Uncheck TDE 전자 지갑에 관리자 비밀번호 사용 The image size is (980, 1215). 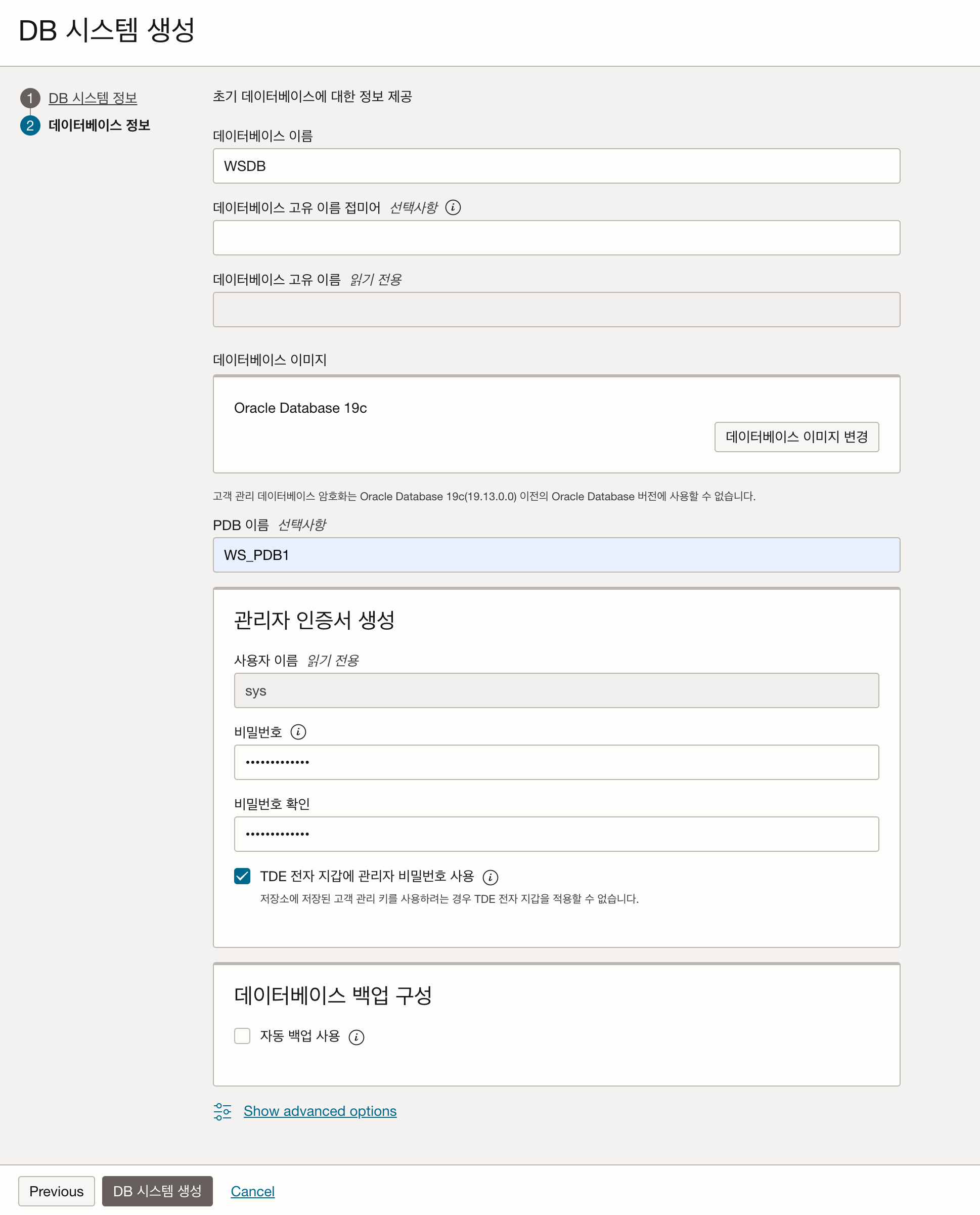[242, 876]
